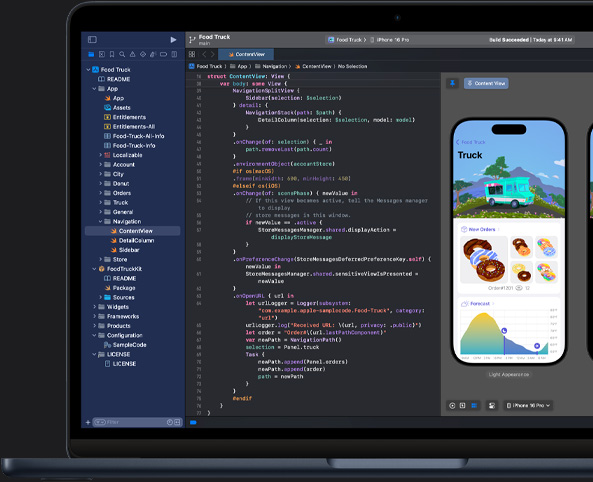
Task: Click the navigator Filter field
Action: click(x=132, y=422)
